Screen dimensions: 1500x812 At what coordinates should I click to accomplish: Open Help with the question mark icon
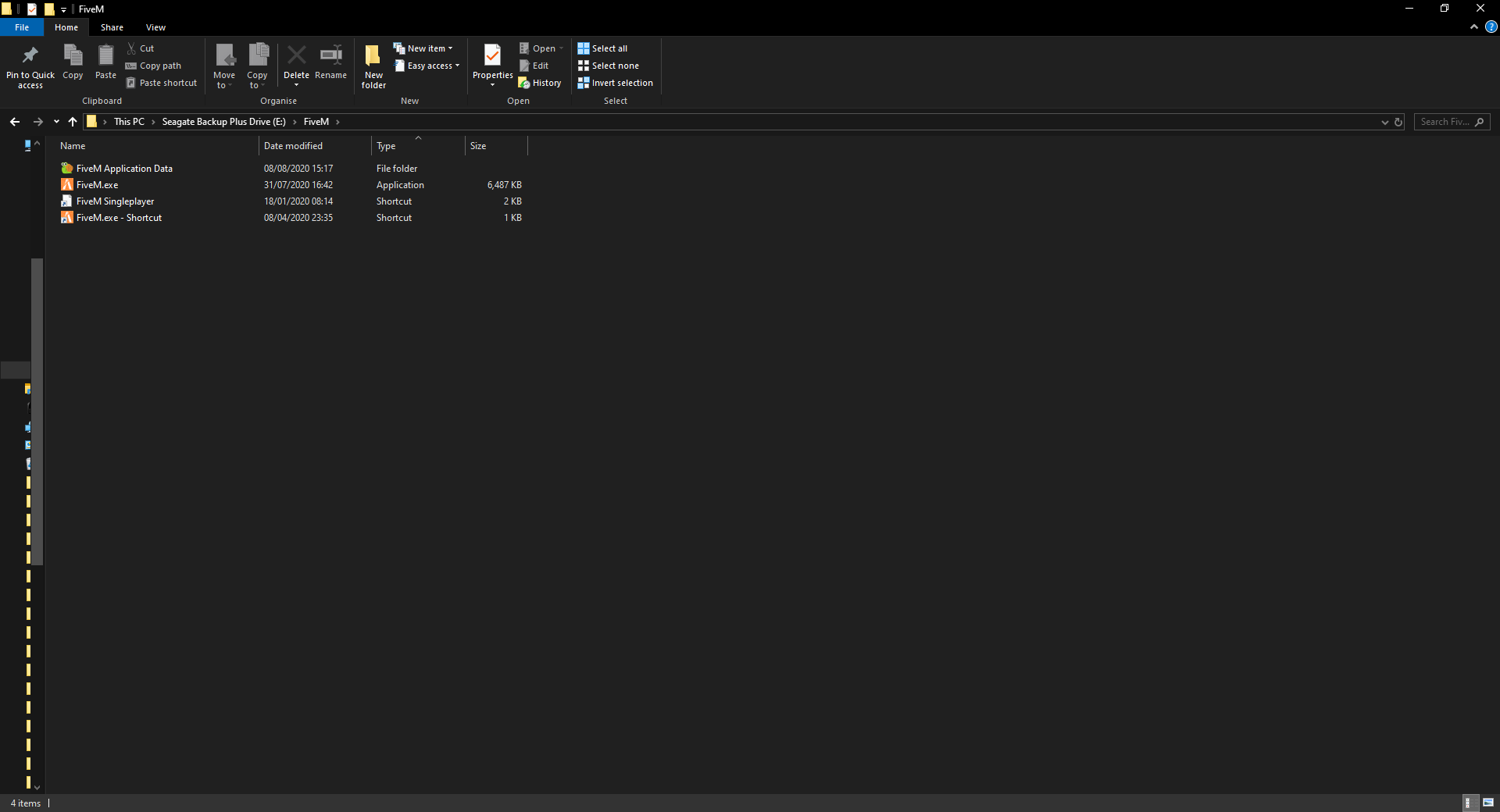pyautogui.click(x=1491, y=27)
